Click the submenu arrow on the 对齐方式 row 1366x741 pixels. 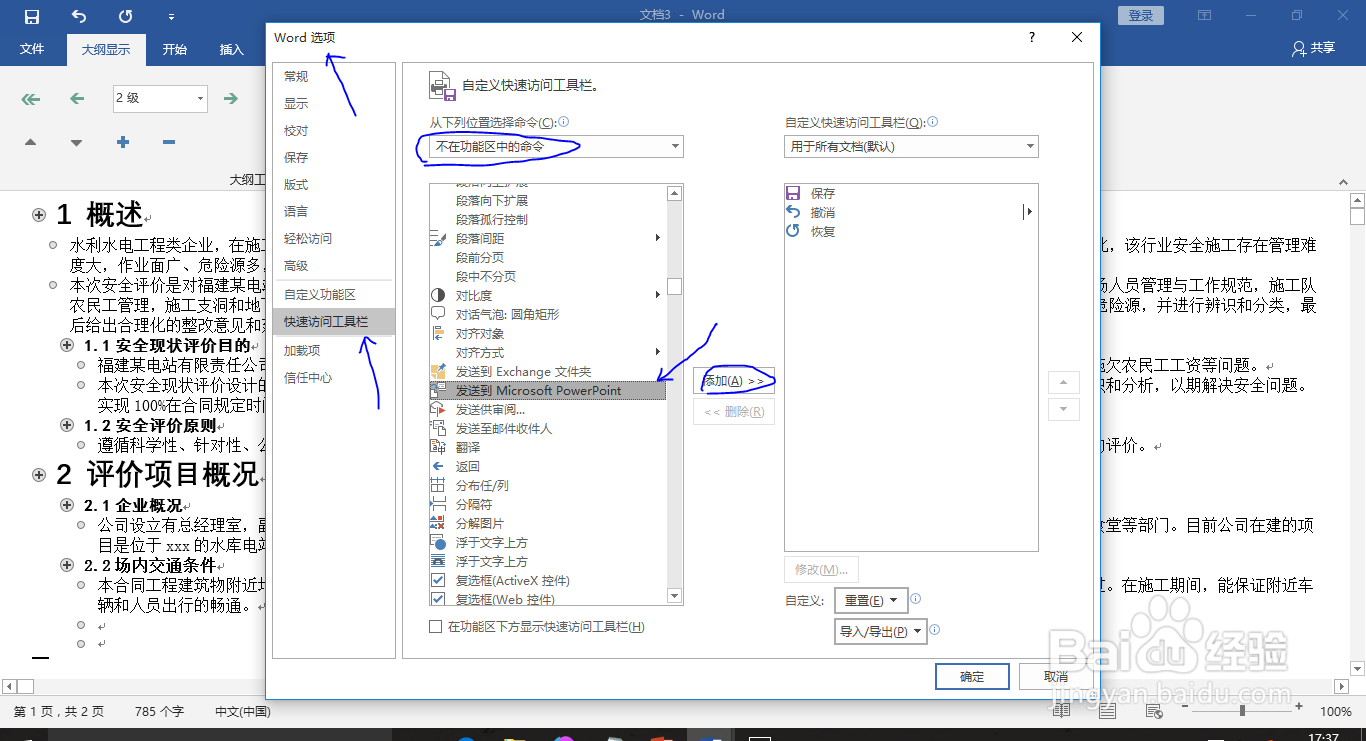click(658, 352)
